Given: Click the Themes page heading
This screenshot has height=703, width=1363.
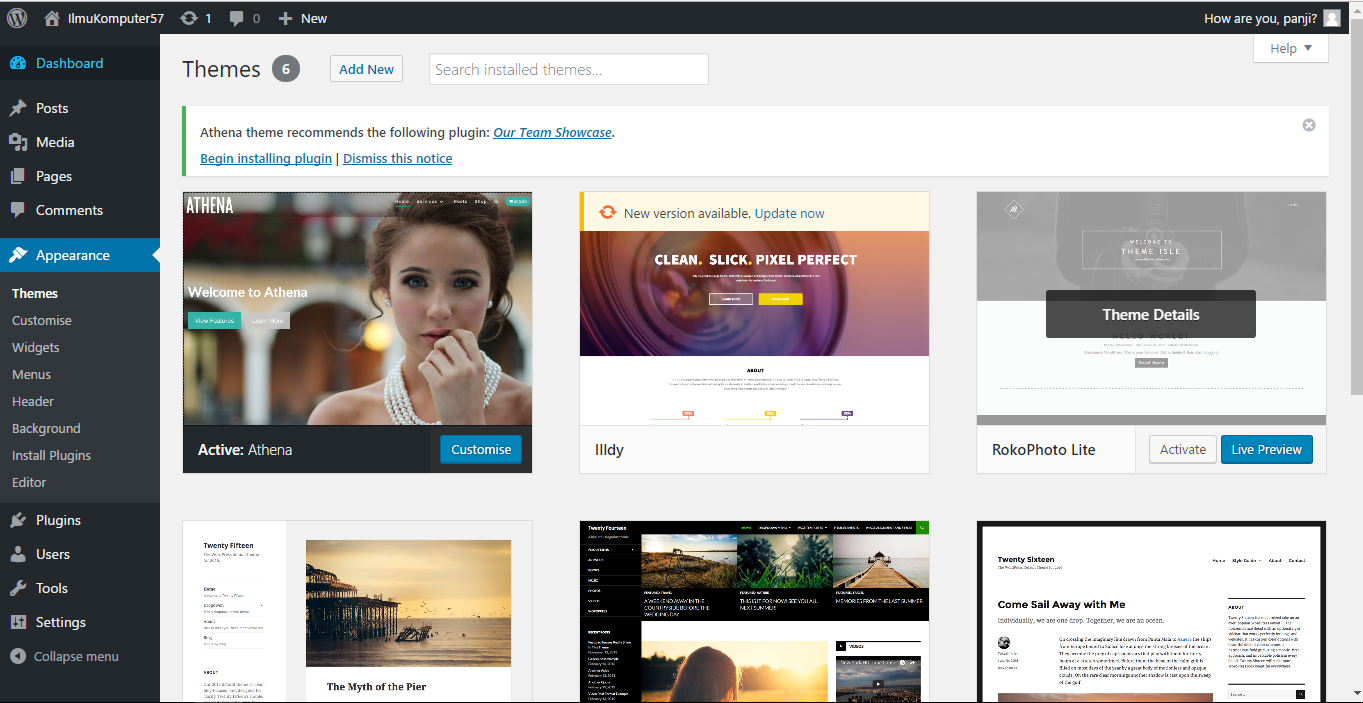Looking at the screenshot, I should pyautogui.click(x=221, y=69).
